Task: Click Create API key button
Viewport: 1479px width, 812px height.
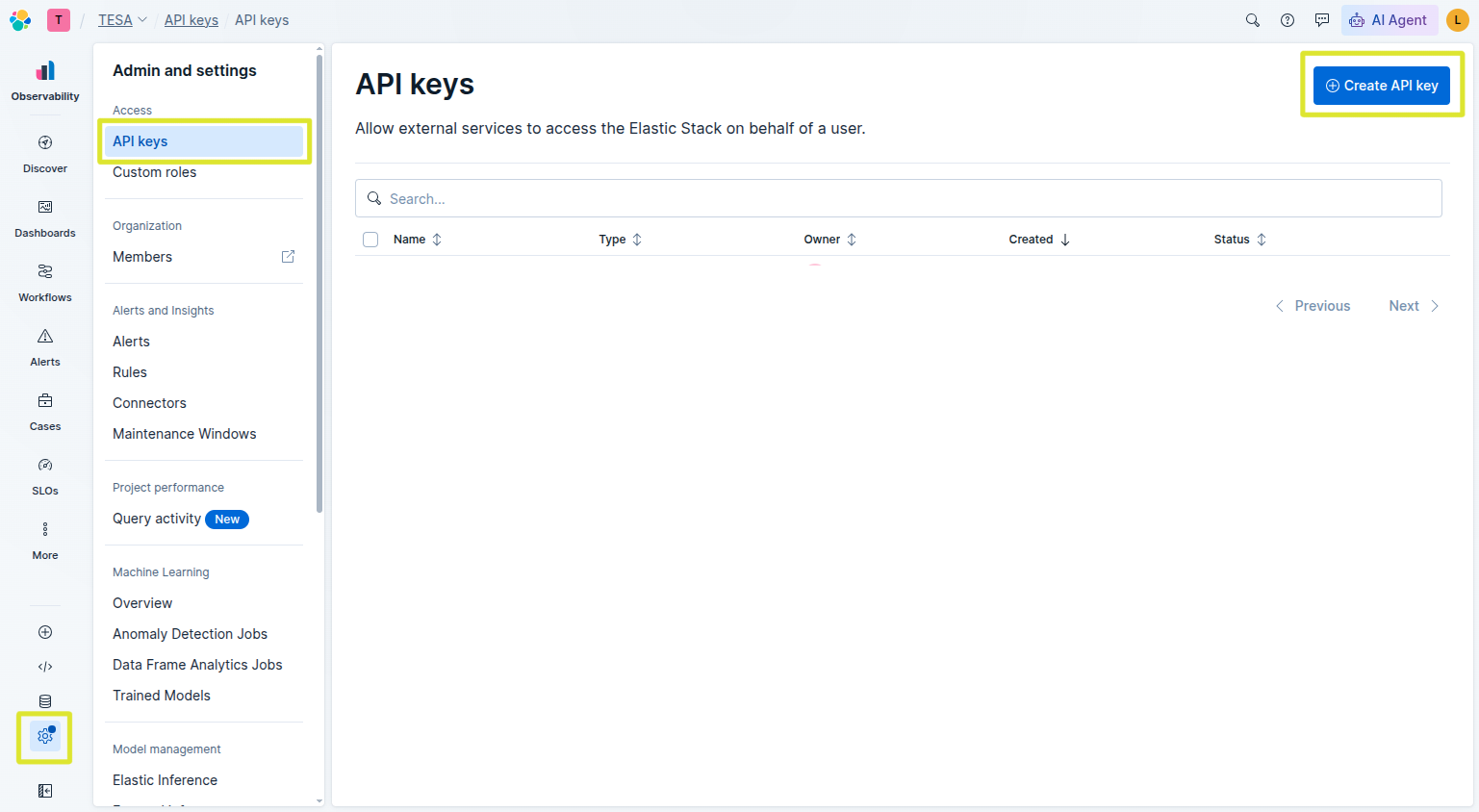Action: pos(1382,86)
